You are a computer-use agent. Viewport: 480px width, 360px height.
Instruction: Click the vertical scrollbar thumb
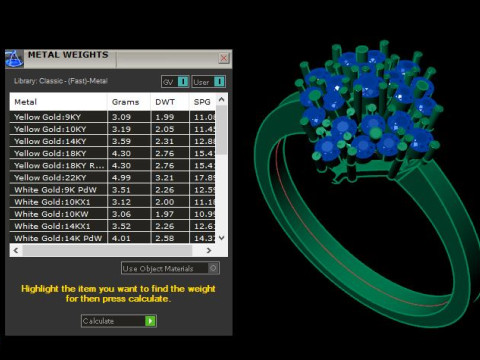221,130
